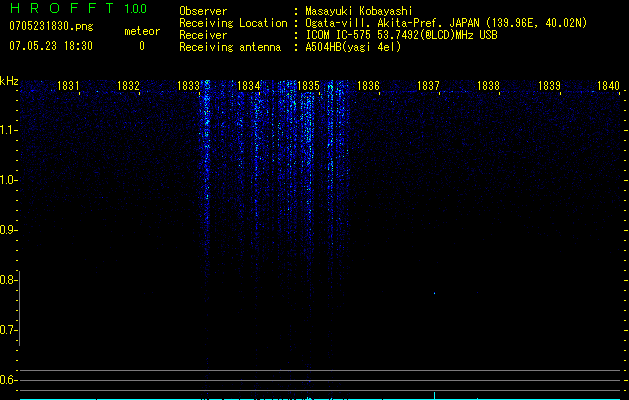
Task: Click the meteor count label
Action: 142,31
